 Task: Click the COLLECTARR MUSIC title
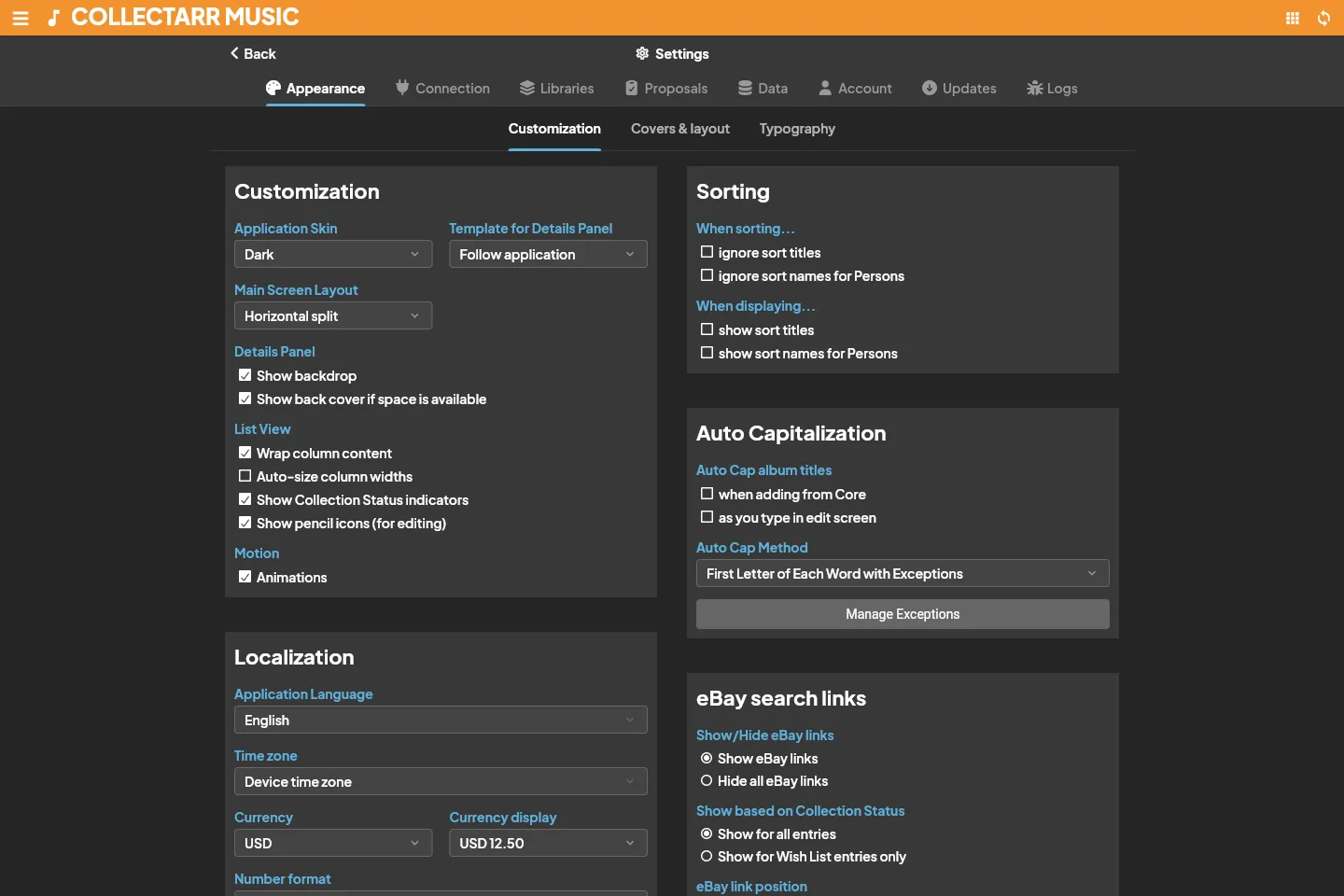click(x=185, y=17)
